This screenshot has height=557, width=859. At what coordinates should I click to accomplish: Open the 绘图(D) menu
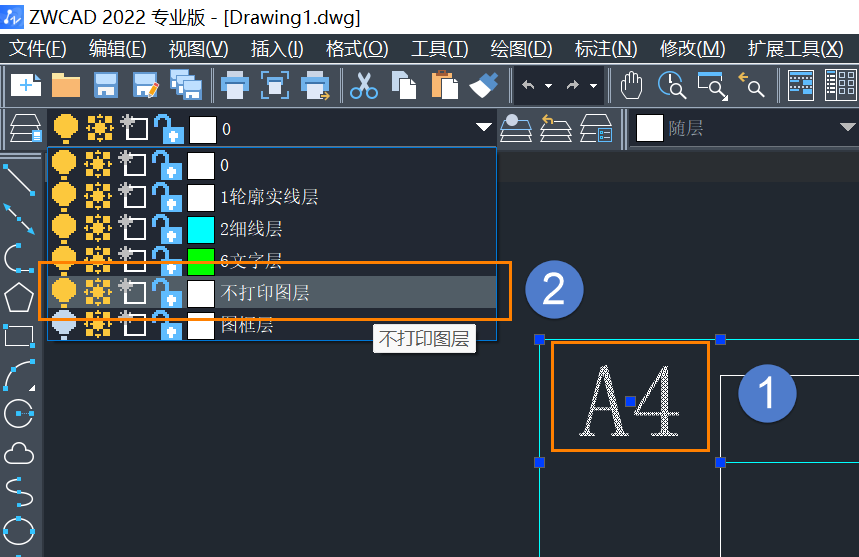521,49
